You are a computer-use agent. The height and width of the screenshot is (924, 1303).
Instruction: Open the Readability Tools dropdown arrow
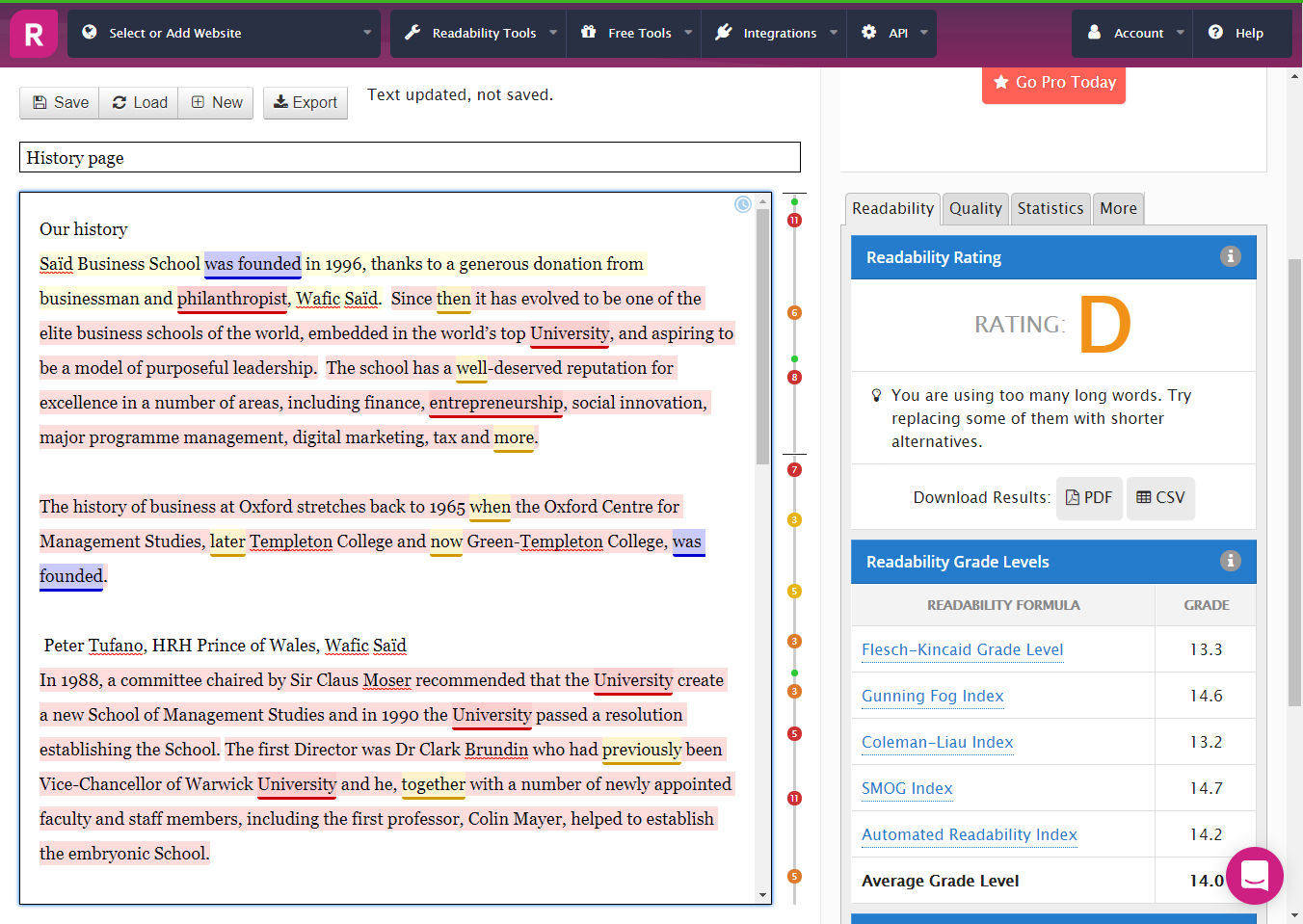[x=553, y=33]
